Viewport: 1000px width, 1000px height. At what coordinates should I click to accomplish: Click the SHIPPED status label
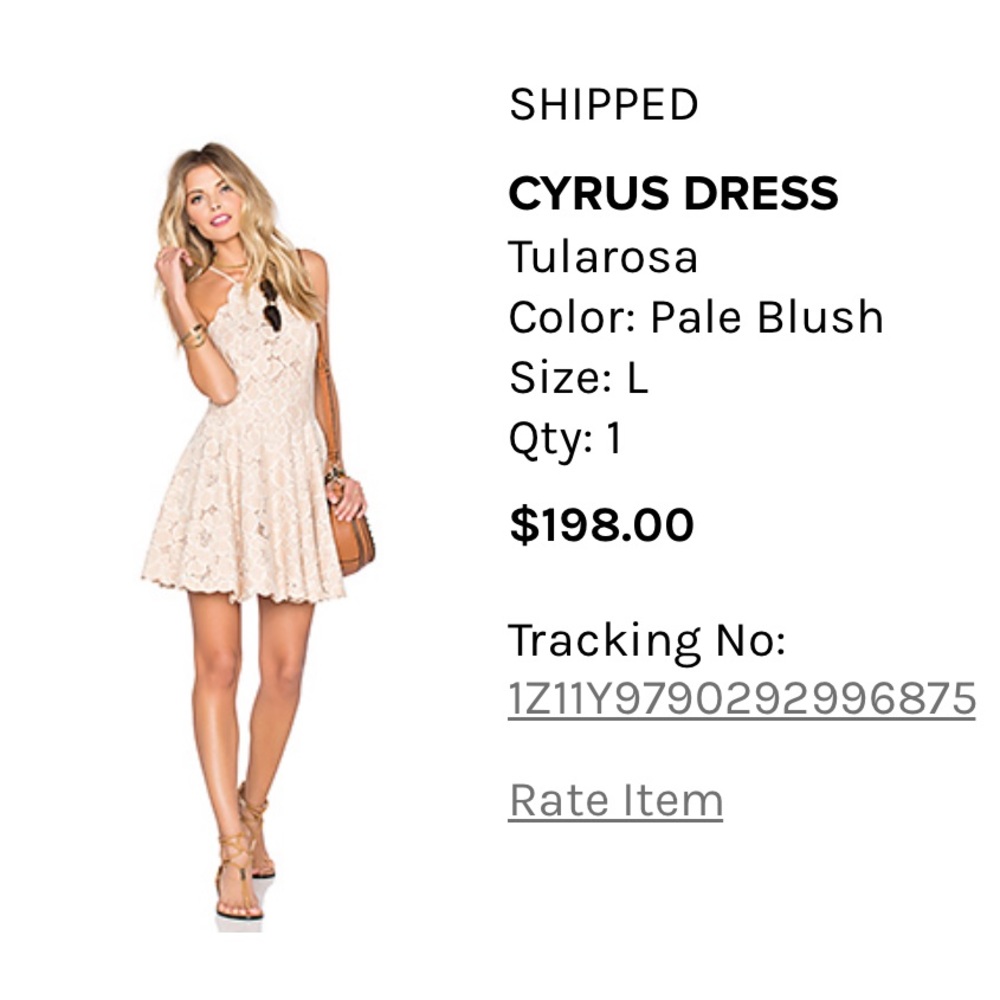click(603, 100)
